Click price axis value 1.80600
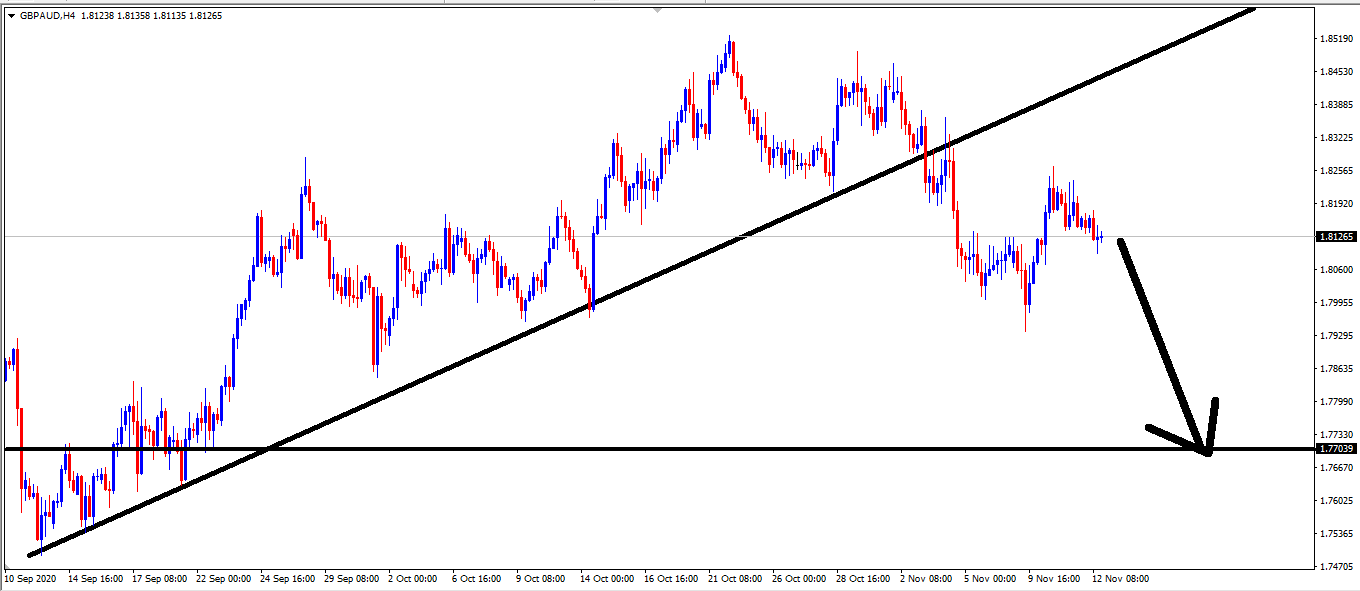This screenshot has height=591, width=1360. point(1337,270)
